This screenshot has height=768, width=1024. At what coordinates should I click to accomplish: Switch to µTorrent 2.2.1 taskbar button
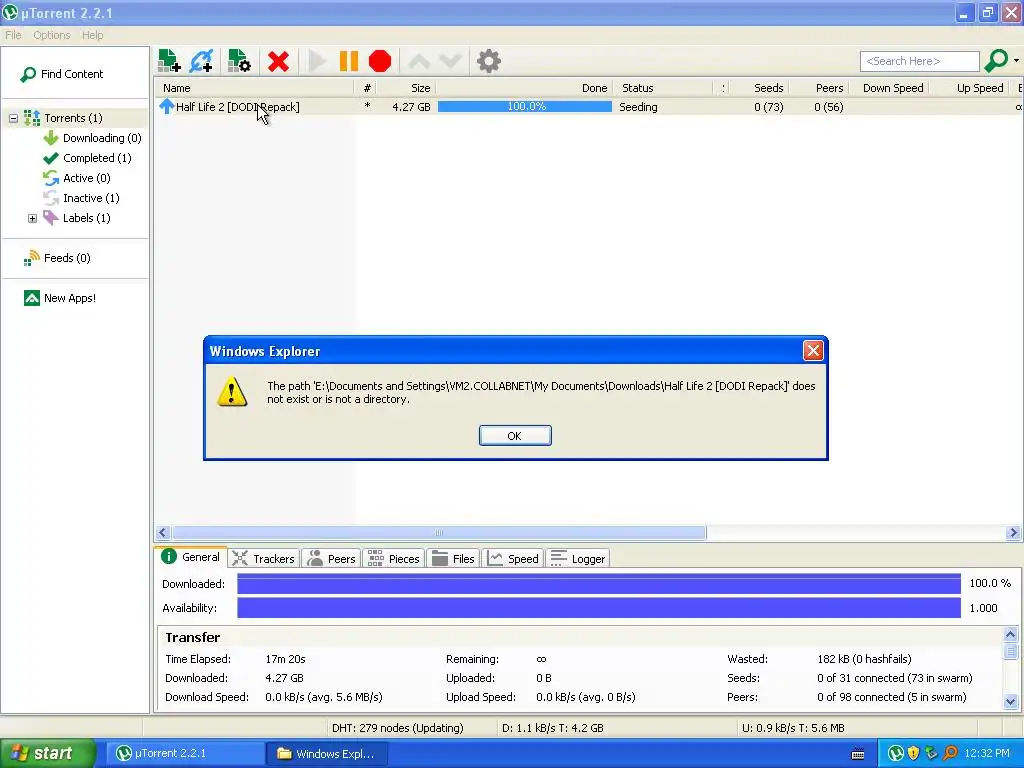point(183,754)
